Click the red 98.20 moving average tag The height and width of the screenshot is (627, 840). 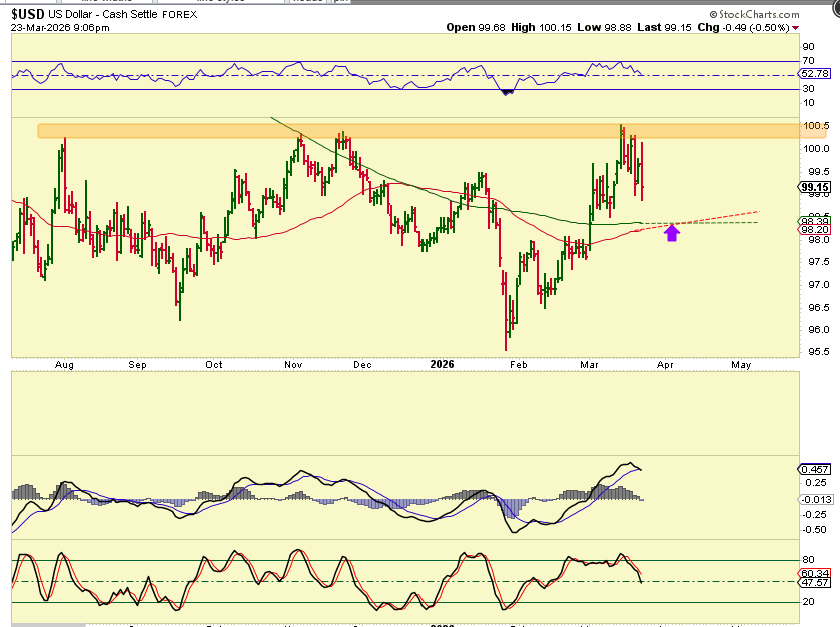click(x=814, y=229)
